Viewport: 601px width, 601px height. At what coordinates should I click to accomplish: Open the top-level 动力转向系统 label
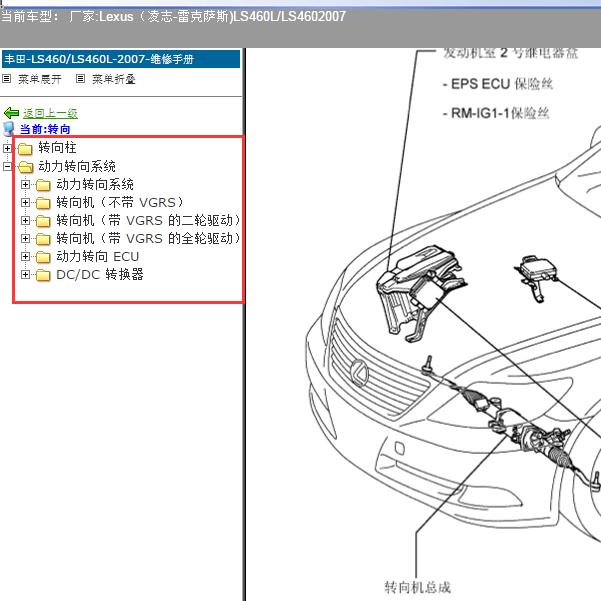[x=77, y=166]
